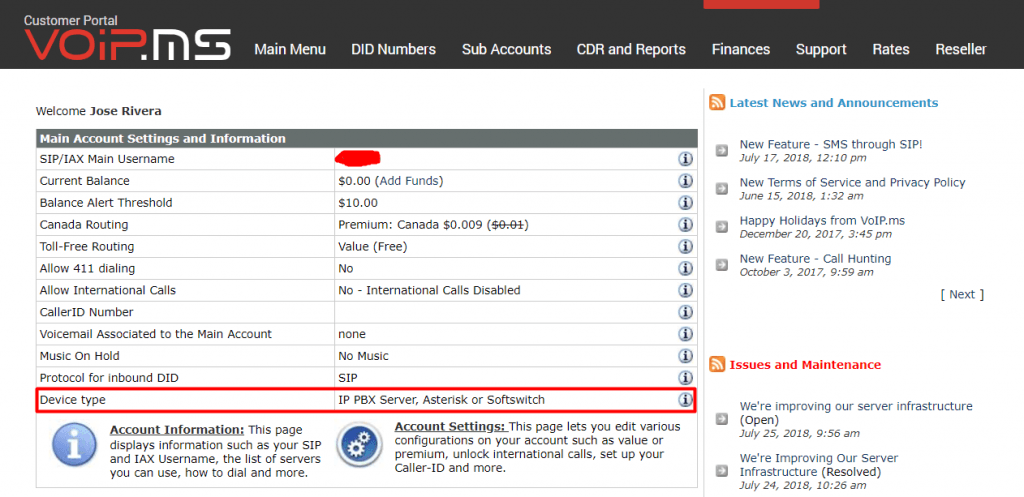Click arrow icon beside Happy Holidays news
1024x497 pixels.
tap(722, 227)
